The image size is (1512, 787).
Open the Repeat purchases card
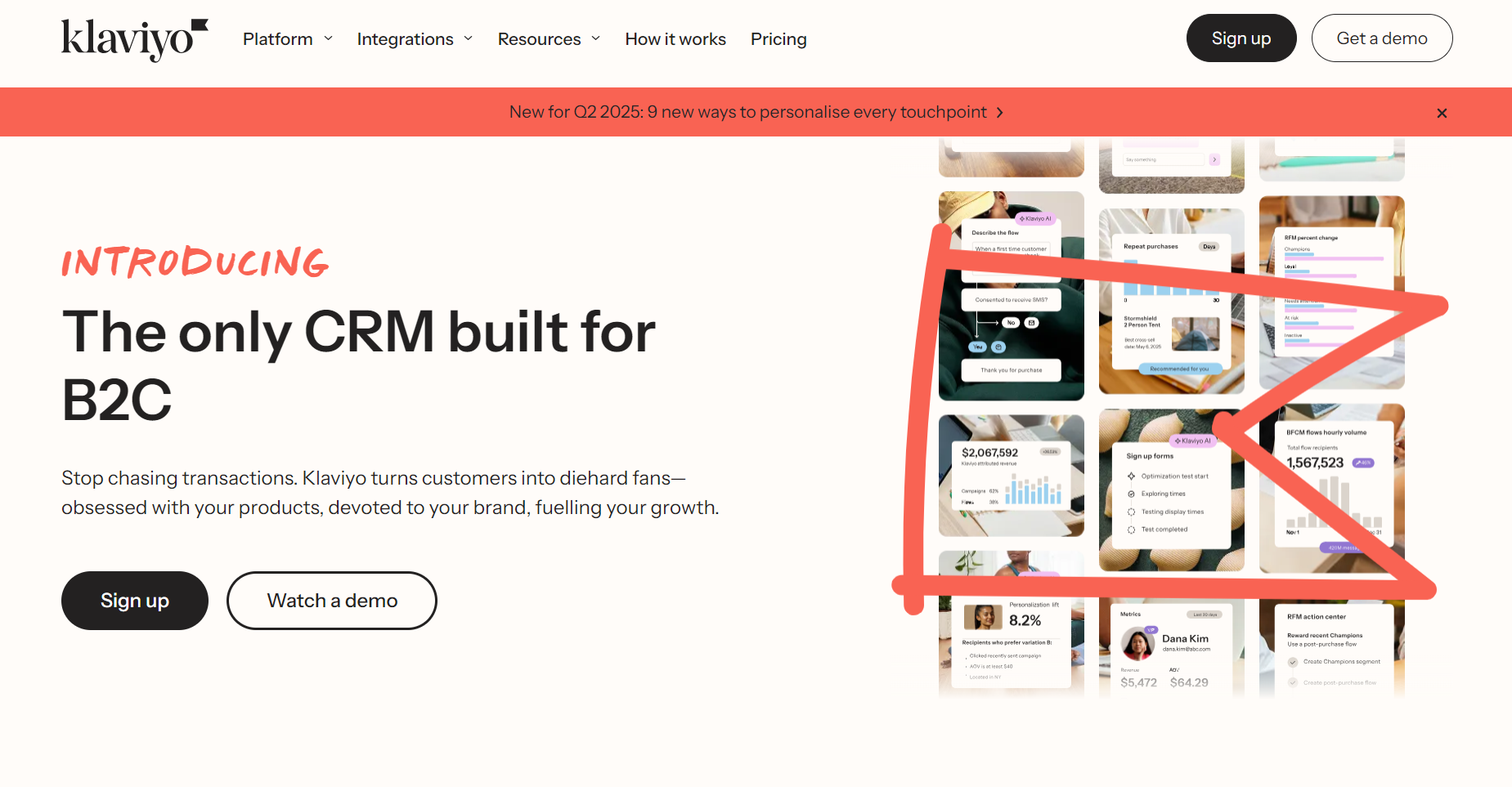1172,301
